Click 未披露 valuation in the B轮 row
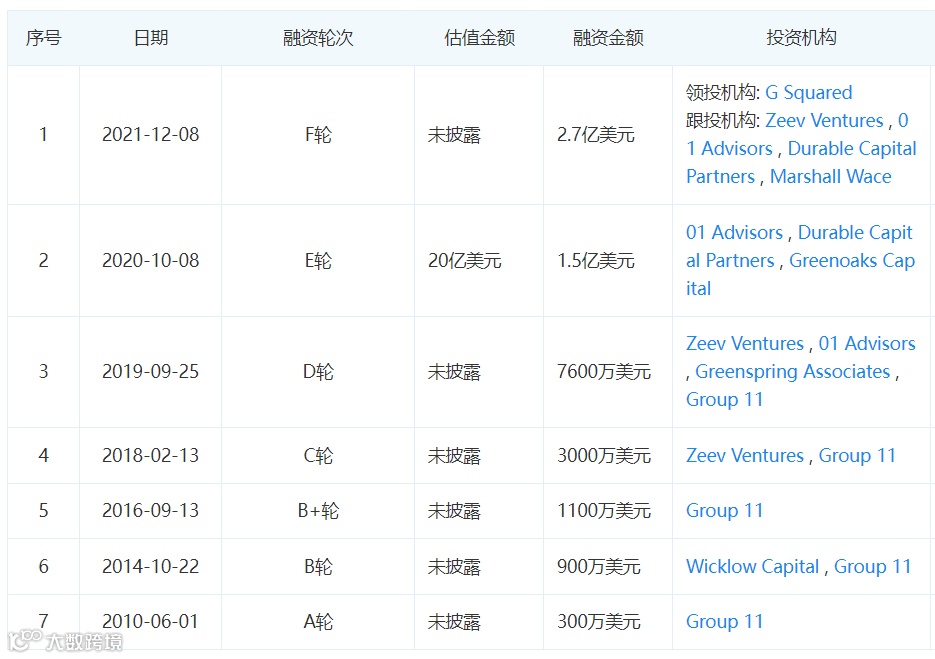Viewport: 935px width, 659px height. pyautogui.click(x=454, y=567)
